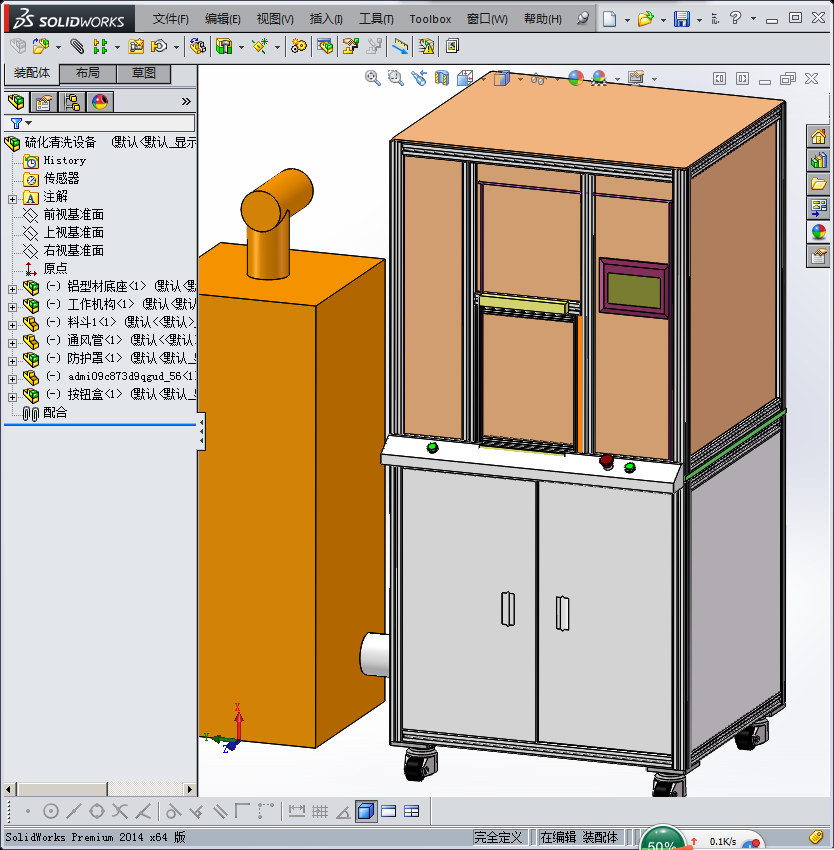Expand the 注解 annotations folder
The image size is (834, 850).
pos(12,197)
